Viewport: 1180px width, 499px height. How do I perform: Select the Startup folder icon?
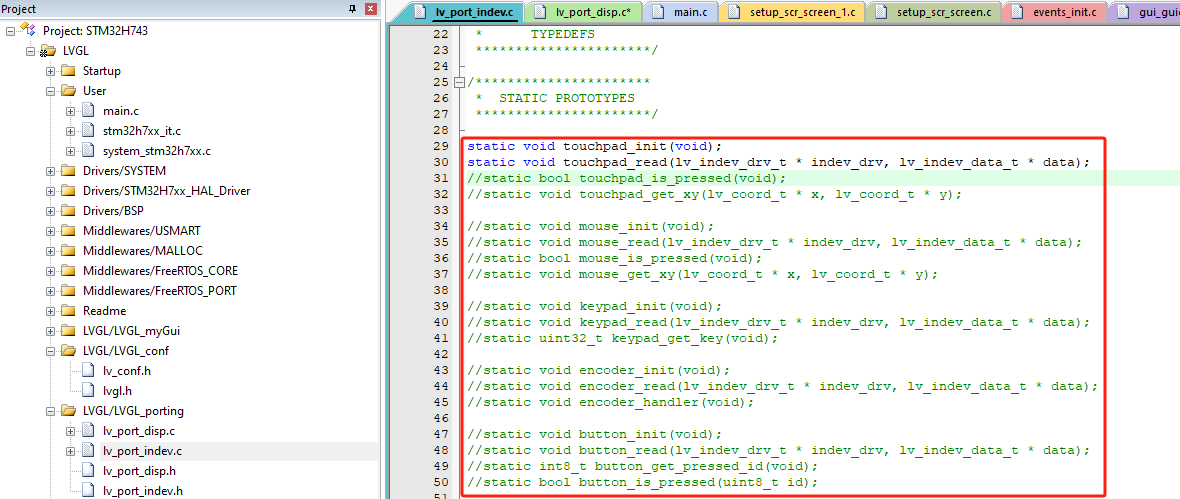click(x=68, y=71)
